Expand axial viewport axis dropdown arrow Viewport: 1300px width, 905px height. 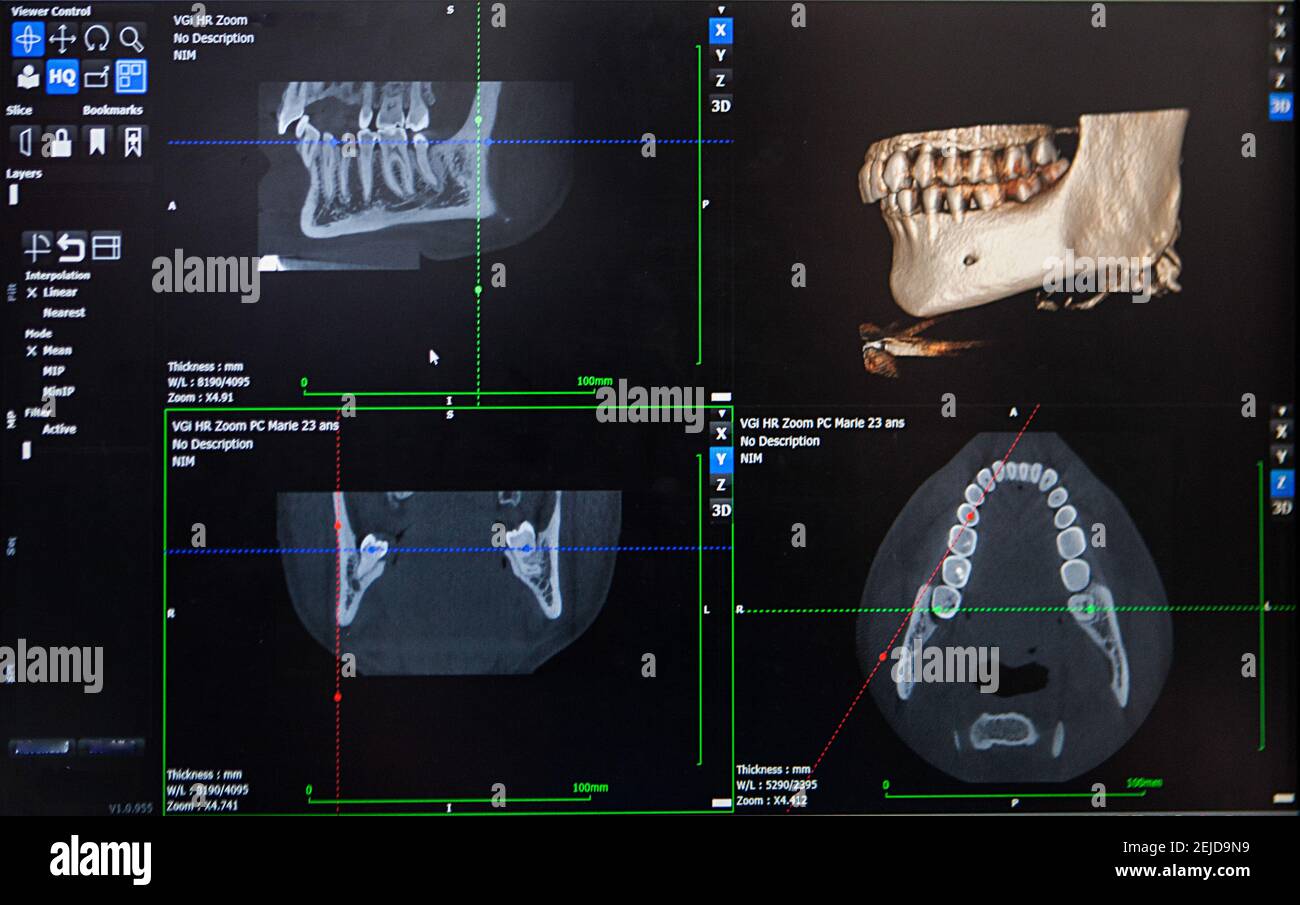pos(1281,411)
